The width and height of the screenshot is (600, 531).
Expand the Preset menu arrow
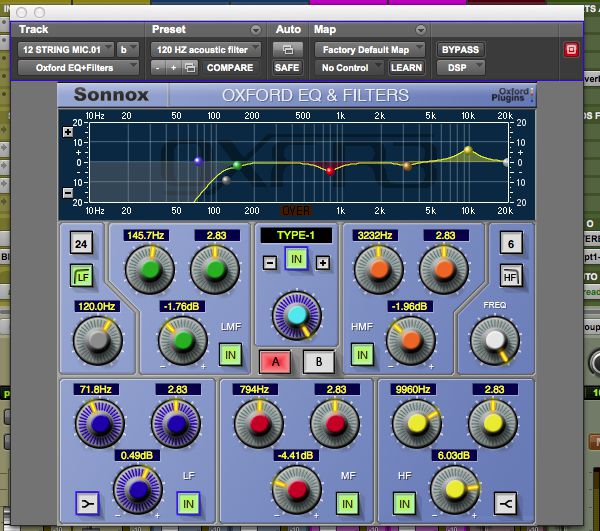256,29
